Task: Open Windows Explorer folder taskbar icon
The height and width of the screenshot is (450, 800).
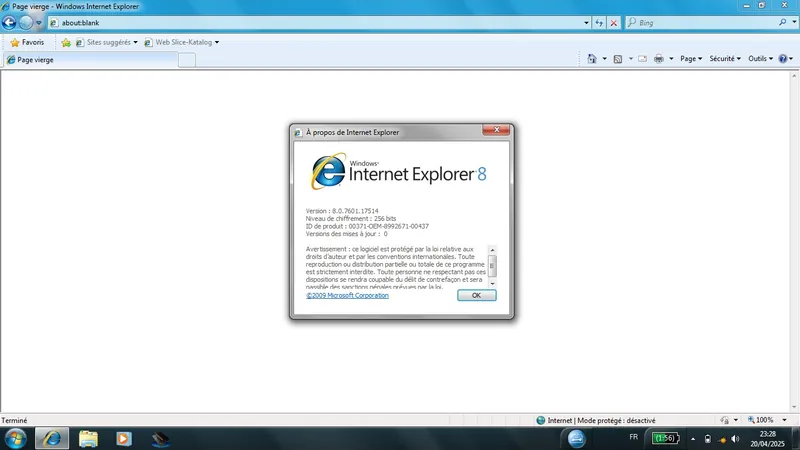Action: 88,439
